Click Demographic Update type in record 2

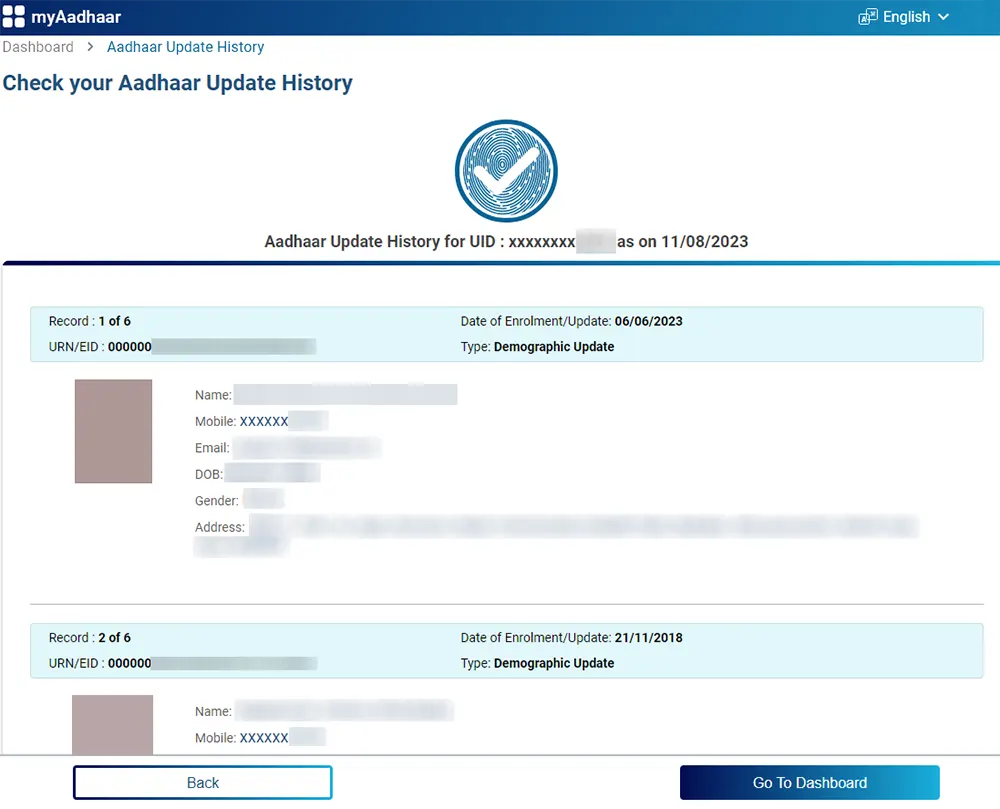click(x=554, y=663)
